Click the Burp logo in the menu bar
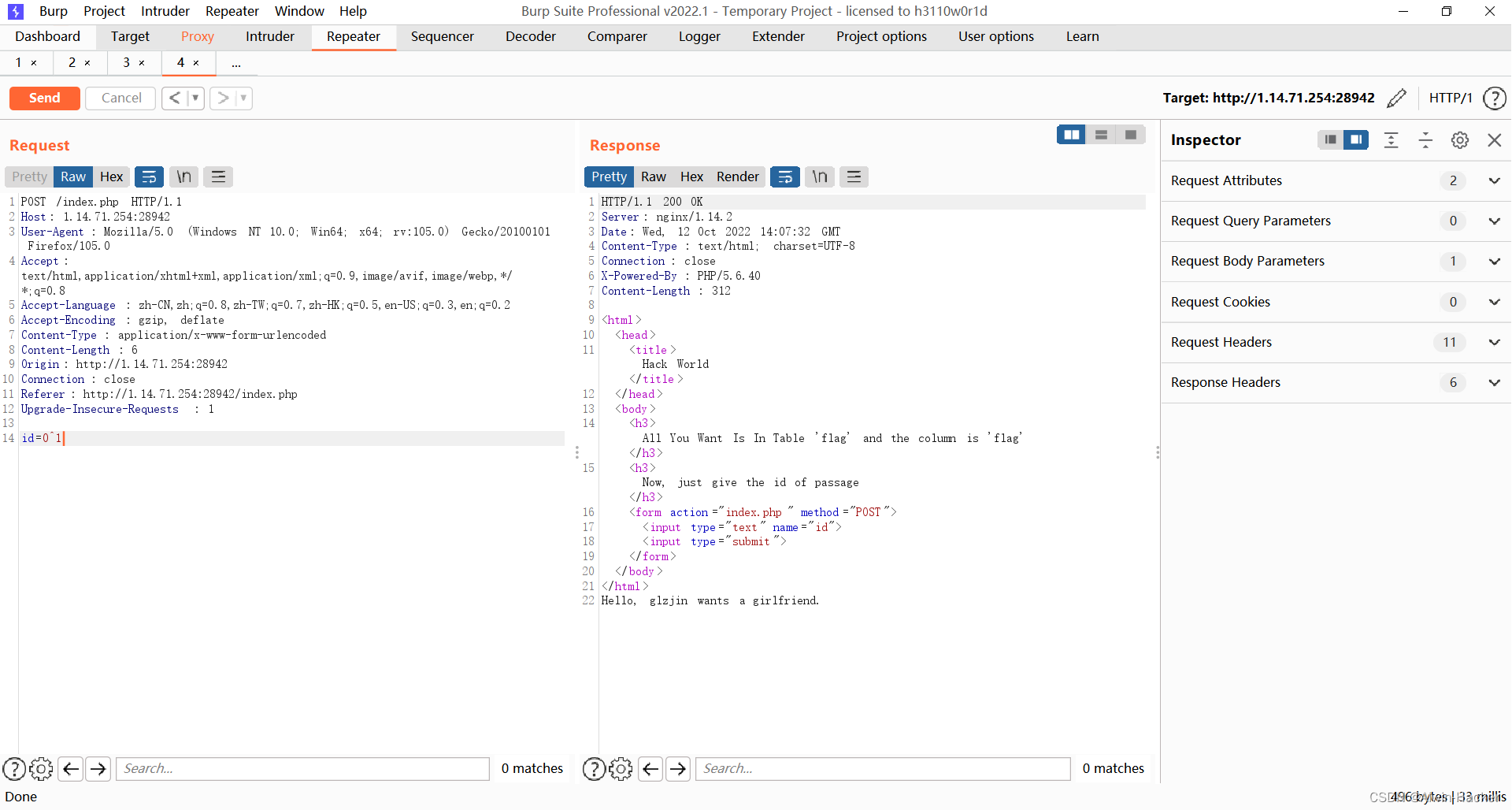The width and height of the screenshot is (1512, 810). click(x=14, y=11)
